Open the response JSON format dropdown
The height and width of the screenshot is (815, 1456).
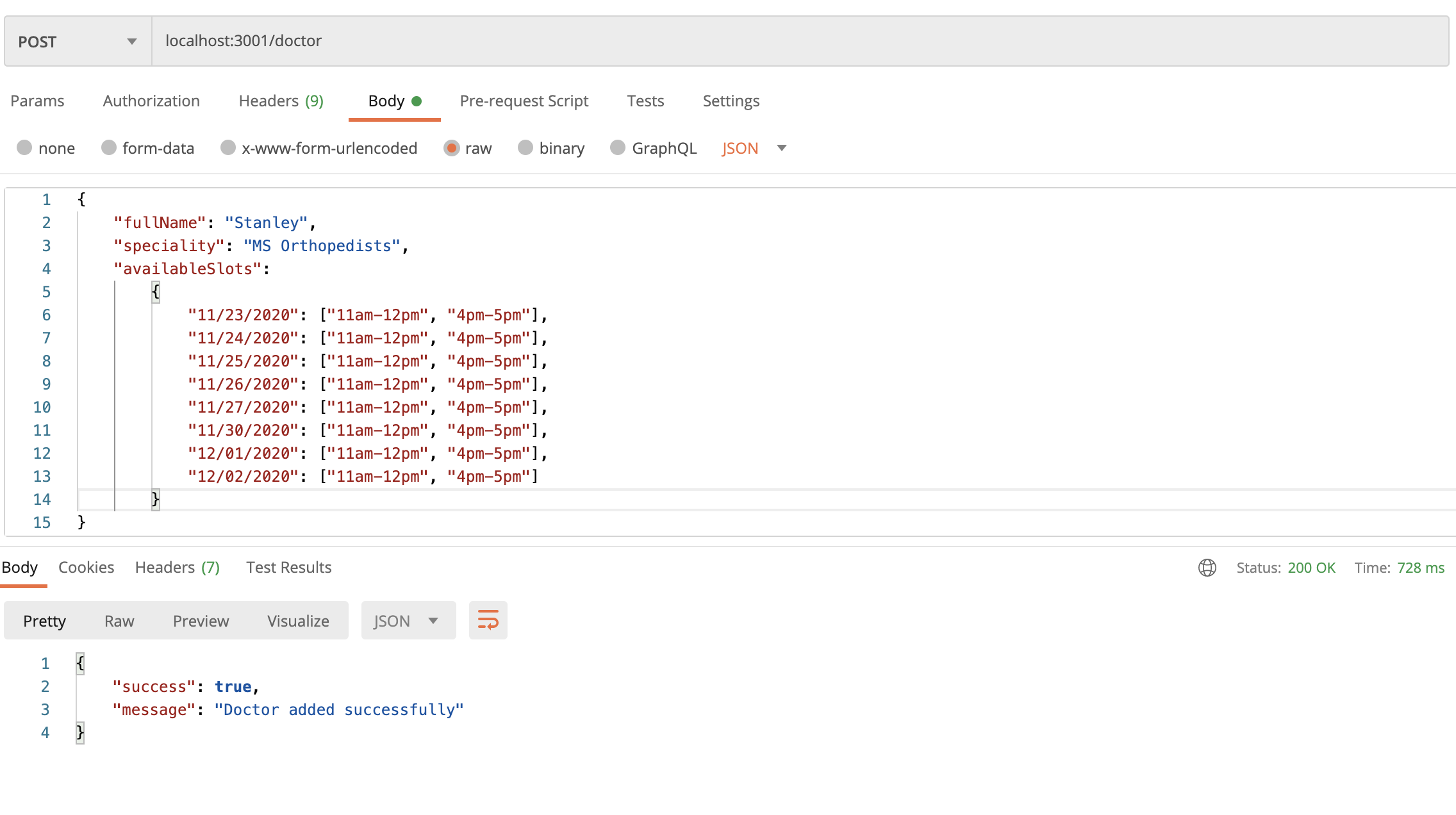(408, 620)
